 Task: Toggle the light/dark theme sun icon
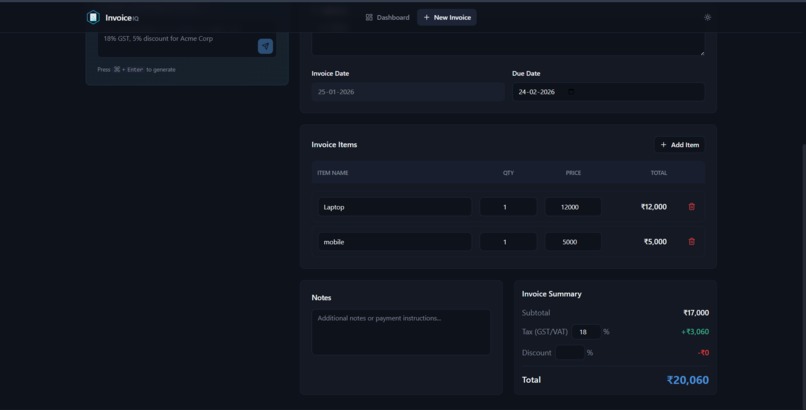tap(707, 17)
